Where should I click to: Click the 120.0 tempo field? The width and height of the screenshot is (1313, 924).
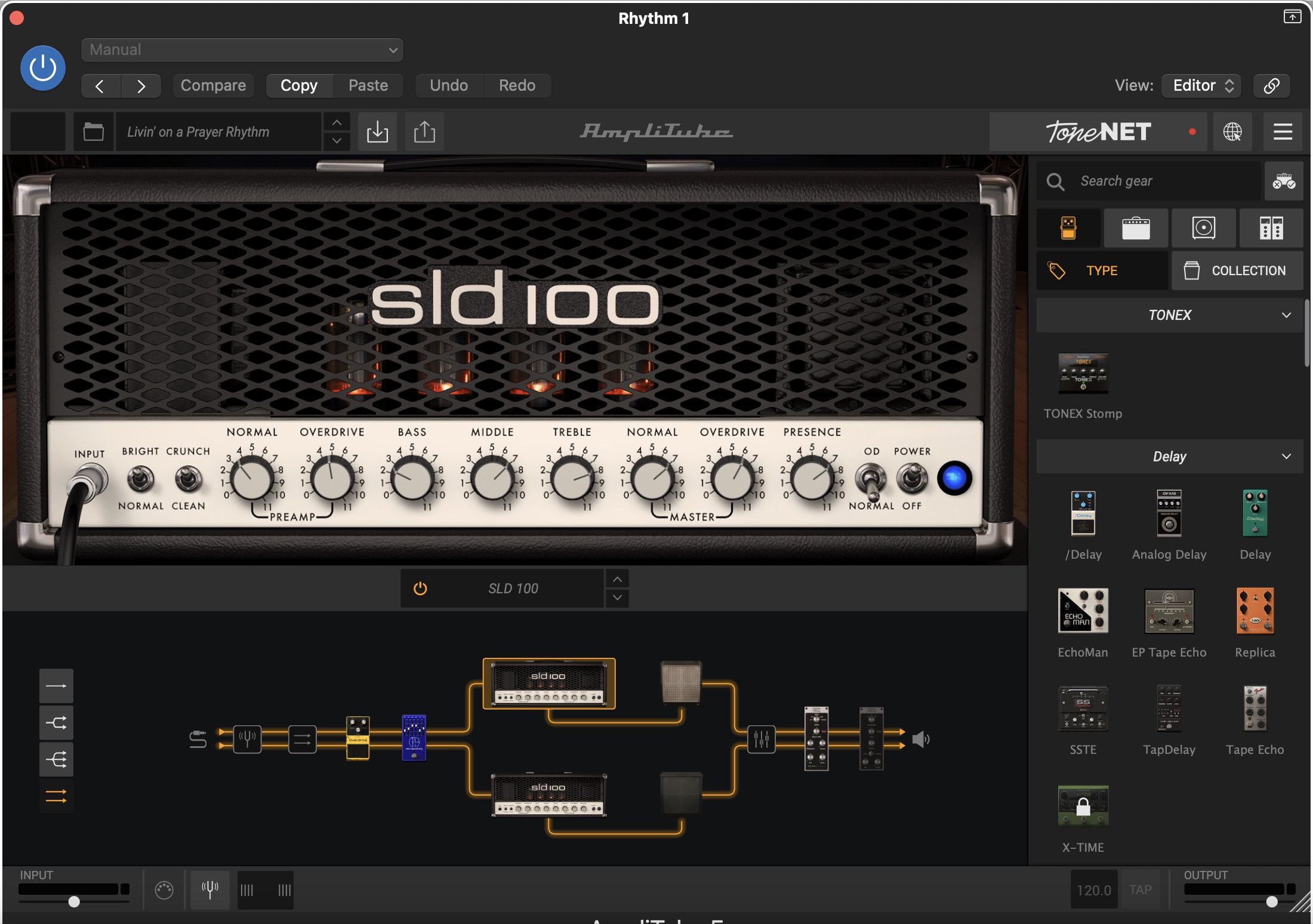(1094, 890)
